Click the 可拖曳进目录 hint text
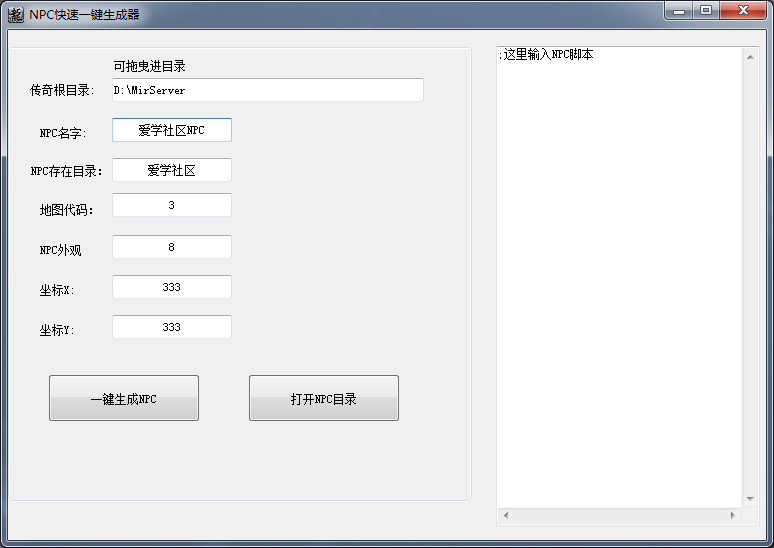This screenshot has width=774, height=548. point(150,66)
